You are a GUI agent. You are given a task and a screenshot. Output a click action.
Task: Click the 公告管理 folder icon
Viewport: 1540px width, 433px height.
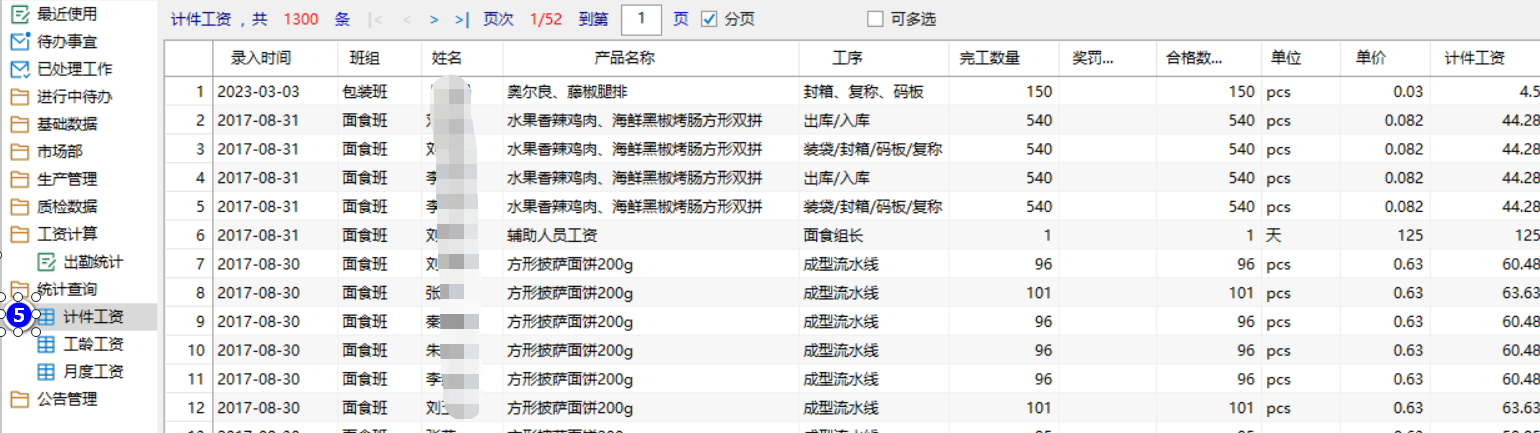(x=19, y=399)
